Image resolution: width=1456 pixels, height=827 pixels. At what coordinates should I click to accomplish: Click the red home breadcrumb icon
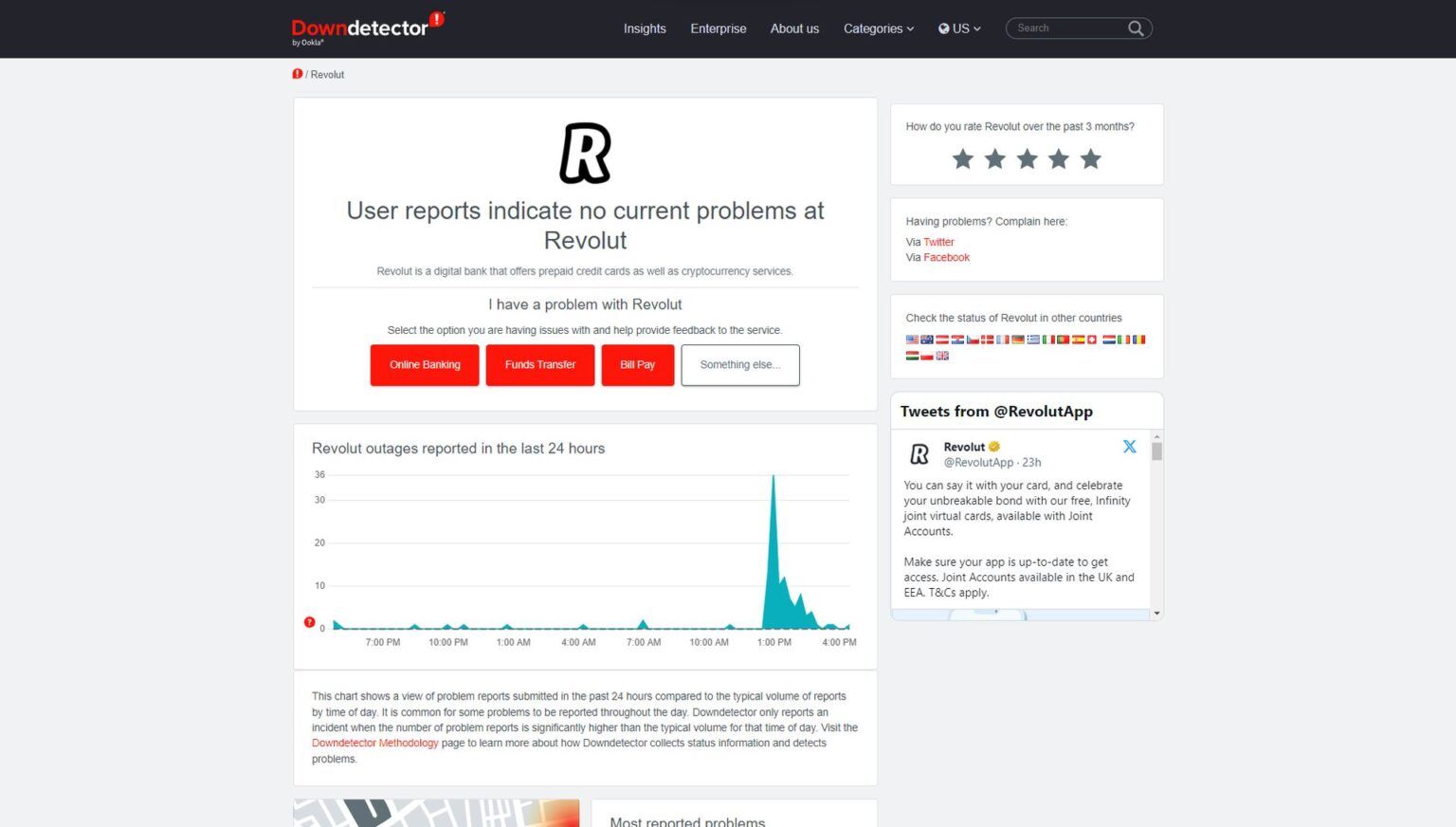coord(298,74)
